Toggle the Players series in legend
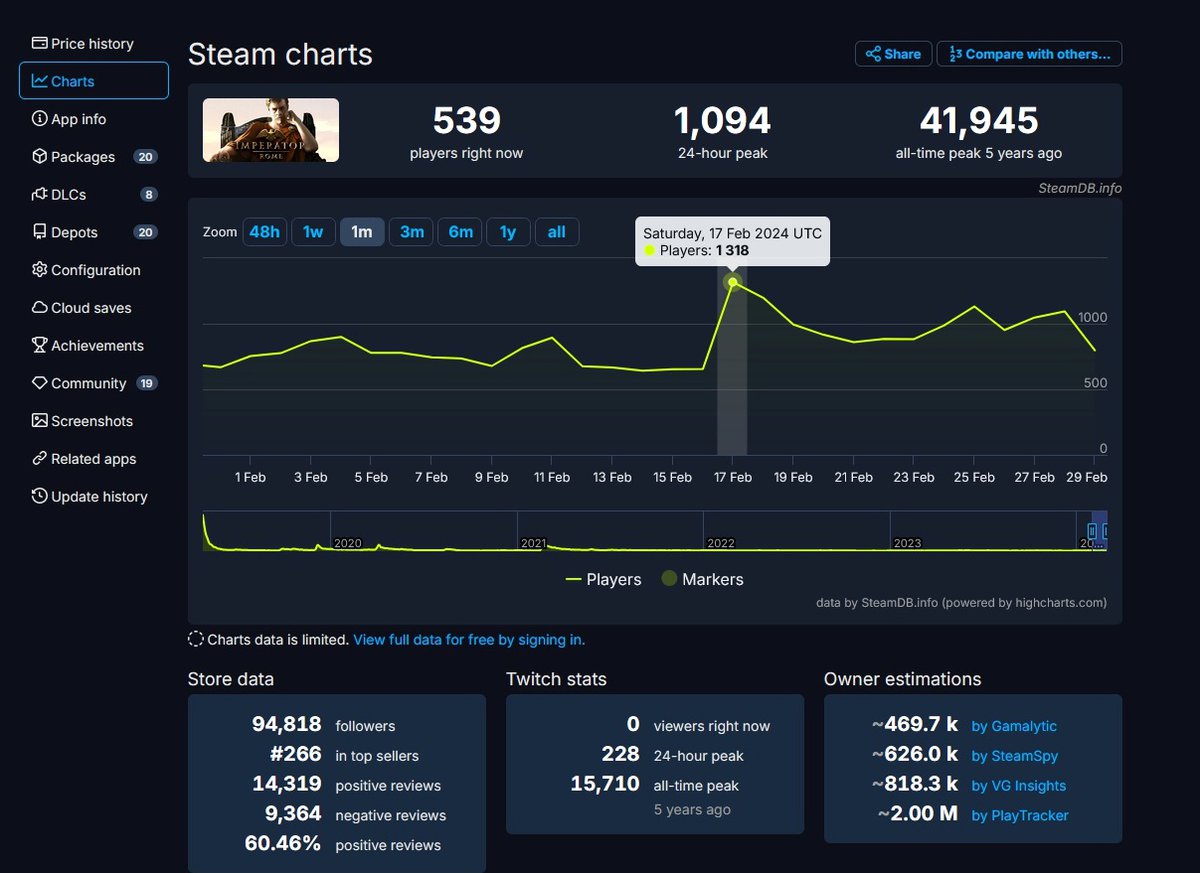The width and height of the screenshot is (1200, 873). tap(603, 579)
